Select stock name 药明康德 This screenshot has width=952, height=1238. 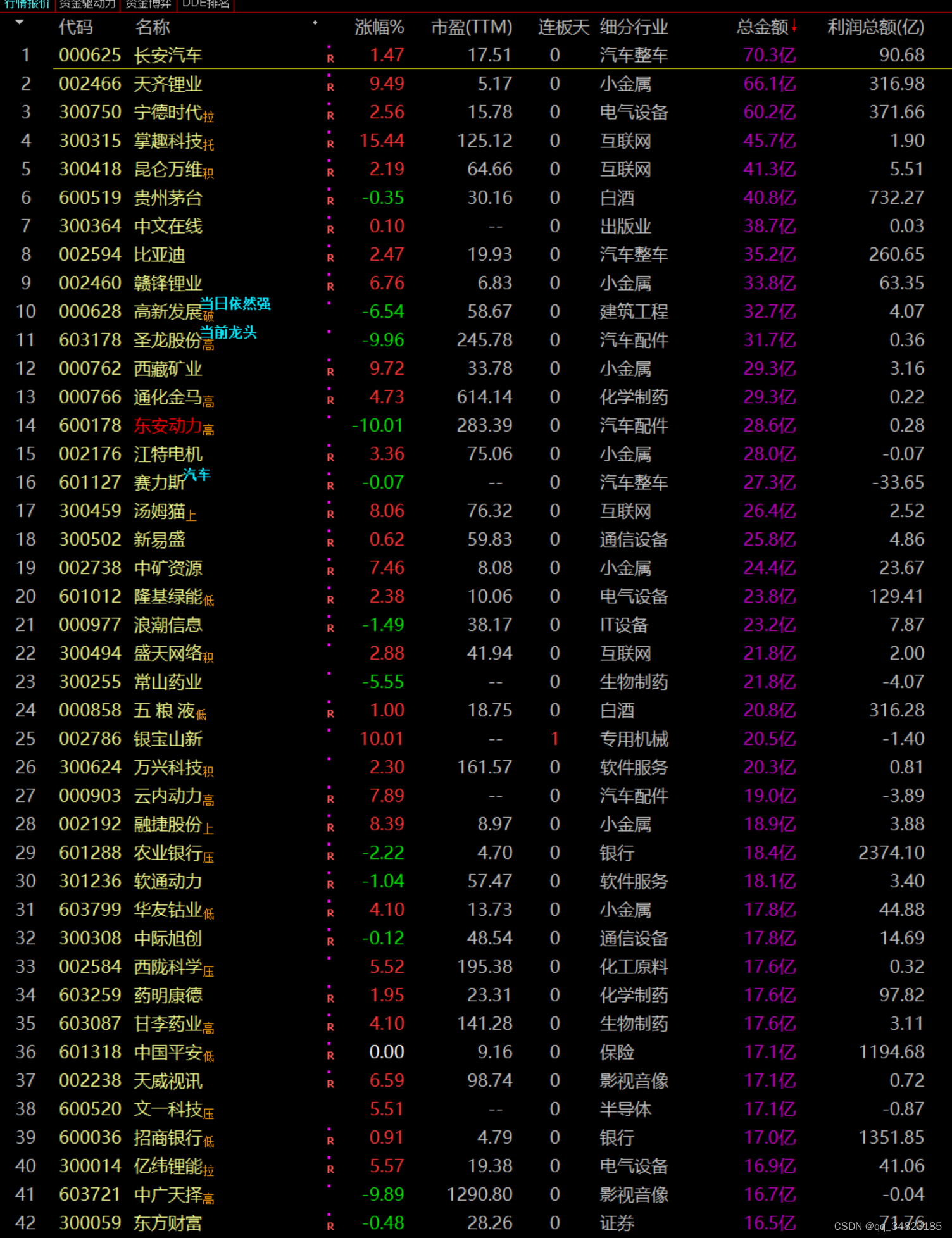168,995
